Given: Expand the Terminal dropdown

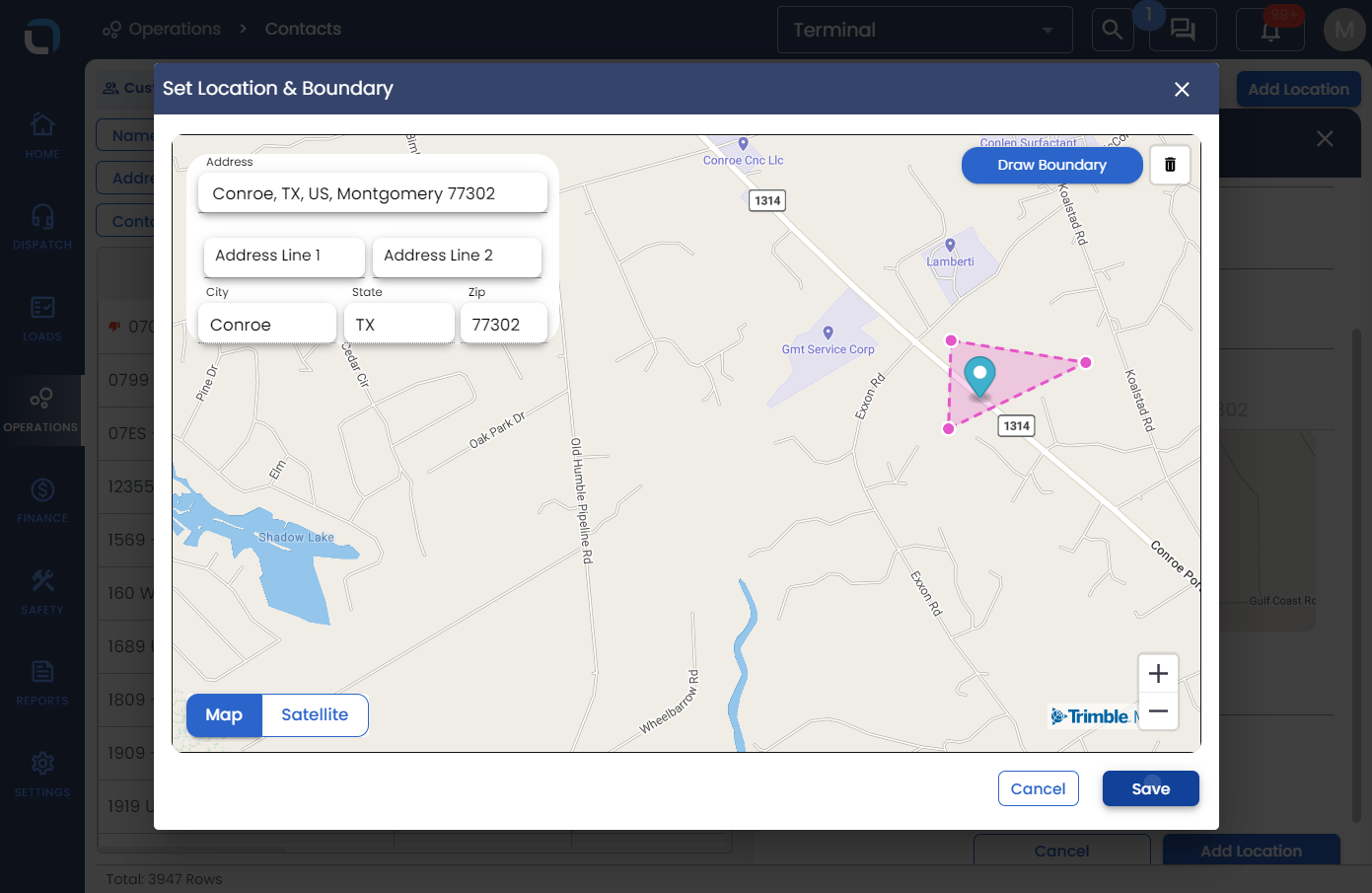Looking at the screenshot, I should click(924, 30).
